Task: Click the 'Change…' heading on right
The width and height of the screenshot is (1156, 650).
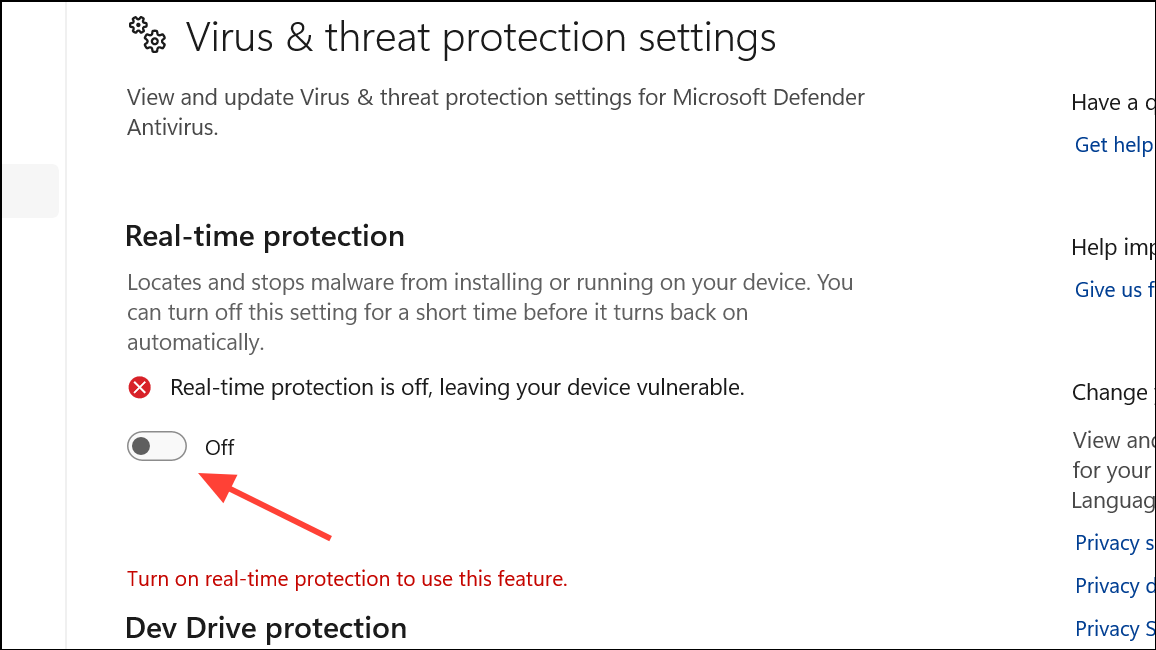Action: pyautogui.click(x=1113, y=393)
